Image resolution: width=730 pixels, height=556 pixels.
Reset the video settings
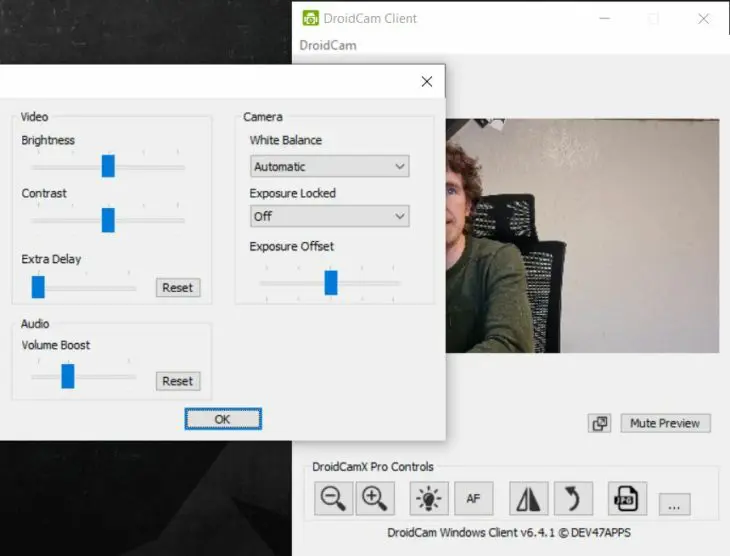[178, 288]
